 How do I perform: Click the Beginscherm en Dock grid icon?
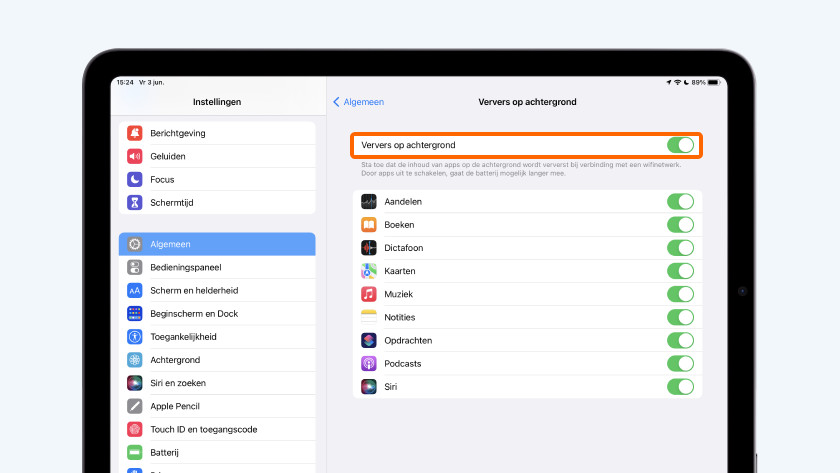134,313
